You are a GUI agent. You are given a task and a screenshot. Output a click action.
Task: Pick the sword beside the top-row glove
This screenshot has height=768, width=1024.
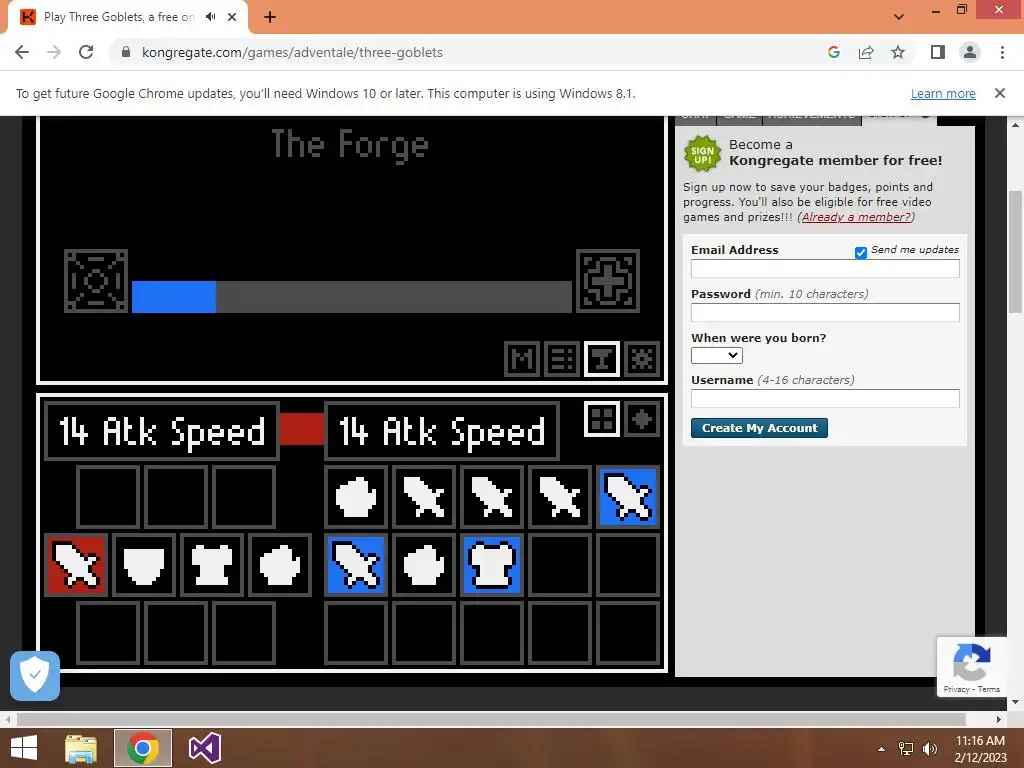click(x=424, y=497)
